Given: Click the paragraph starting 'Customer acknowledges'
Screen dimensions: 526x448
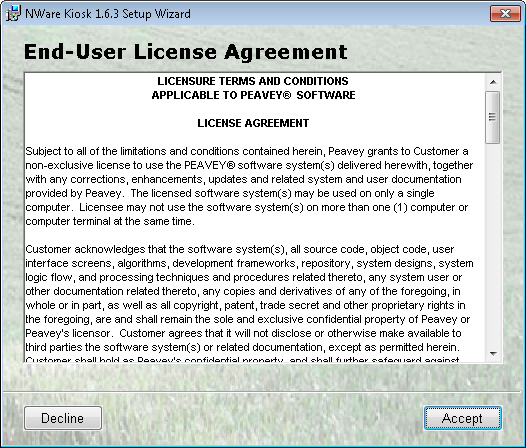Looking at the screenshot, I should tap(249, 304).
